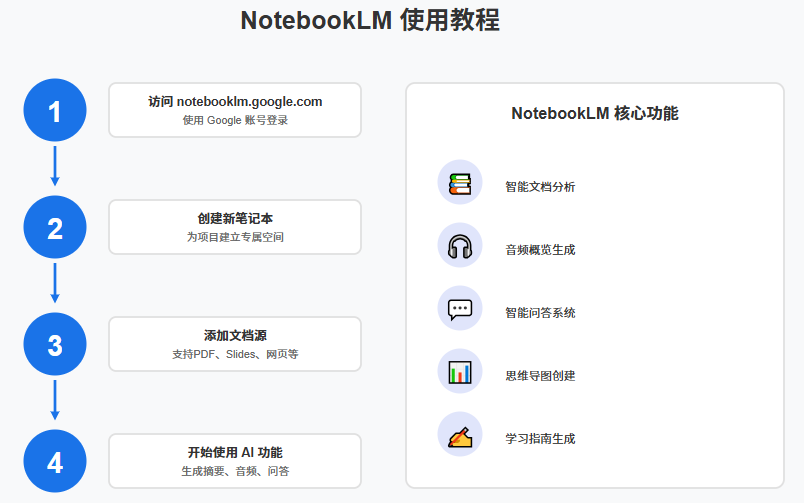Click the 支持PDF、Slides、网页等 subtitle
Image resolution: width=804 pixels, height=503 pixels.
coord(235,354)
